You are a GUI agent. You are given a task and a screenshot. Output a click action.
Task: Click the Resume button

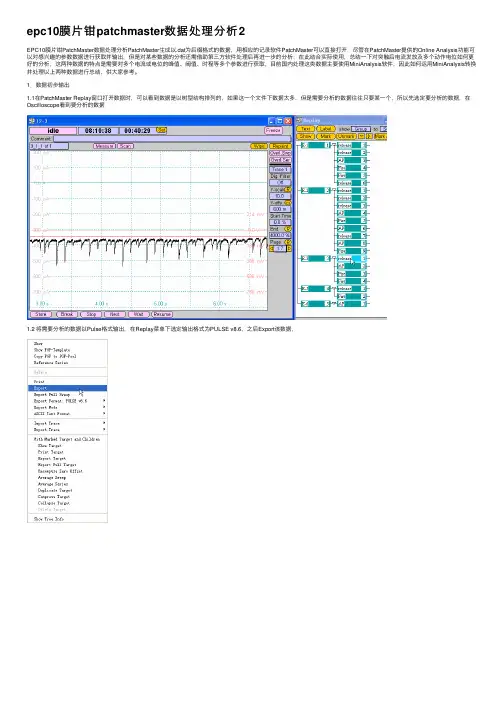162,314
